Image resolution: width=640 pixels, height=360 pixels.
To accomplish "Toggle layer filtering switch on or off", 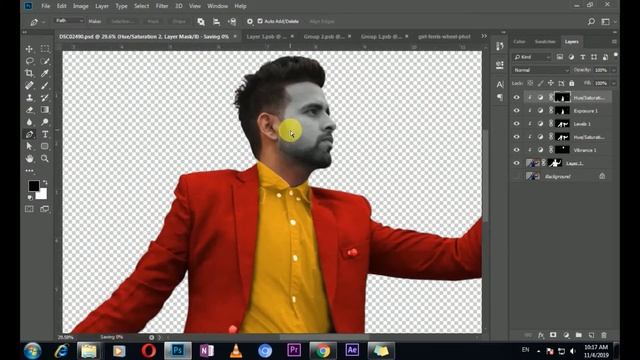I will (x=616, y=55).
